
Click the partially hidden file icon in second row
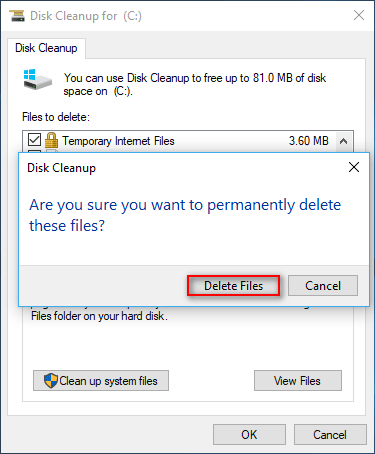[52, 151]
